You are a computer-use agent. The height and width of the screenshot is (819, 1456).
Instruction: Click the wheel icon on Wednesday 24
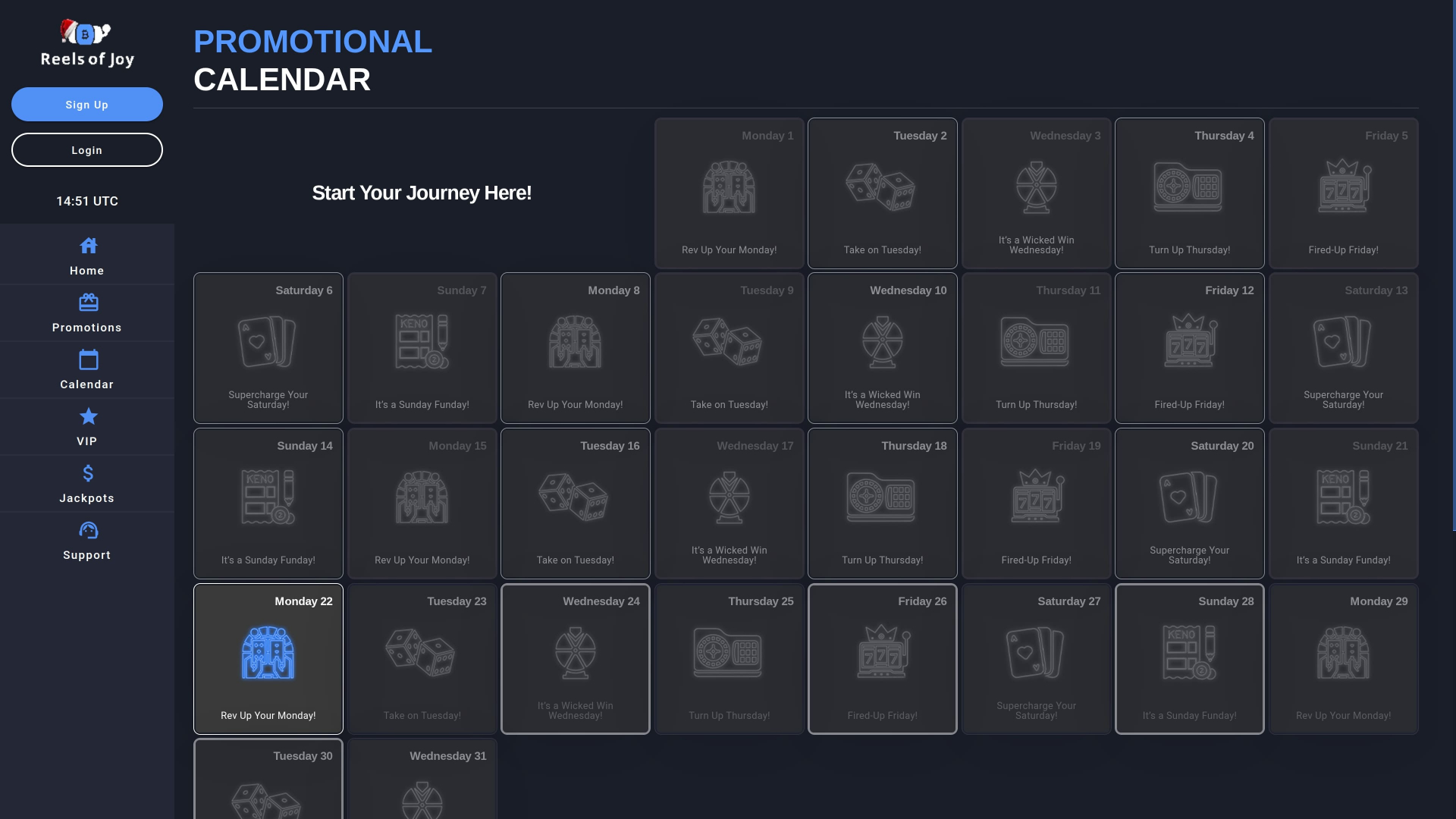click(574, 653)
